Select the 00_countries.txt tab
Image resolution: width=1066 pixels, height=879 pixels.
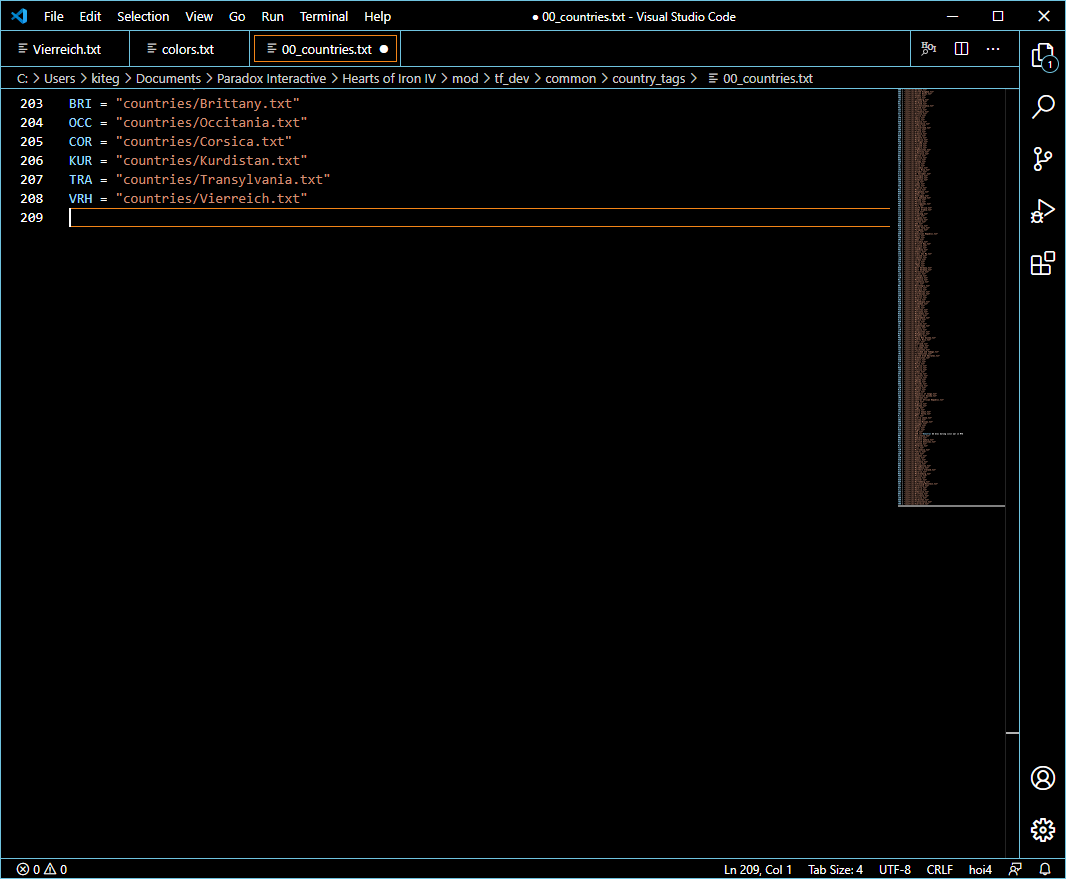click(326, 49)
